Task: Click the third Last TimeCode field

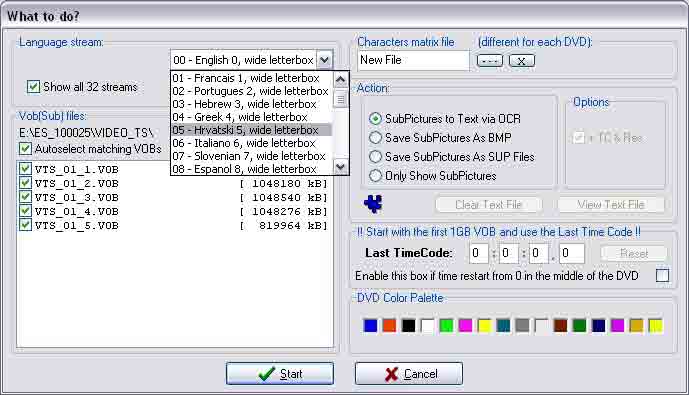Action: click(538, 253)
